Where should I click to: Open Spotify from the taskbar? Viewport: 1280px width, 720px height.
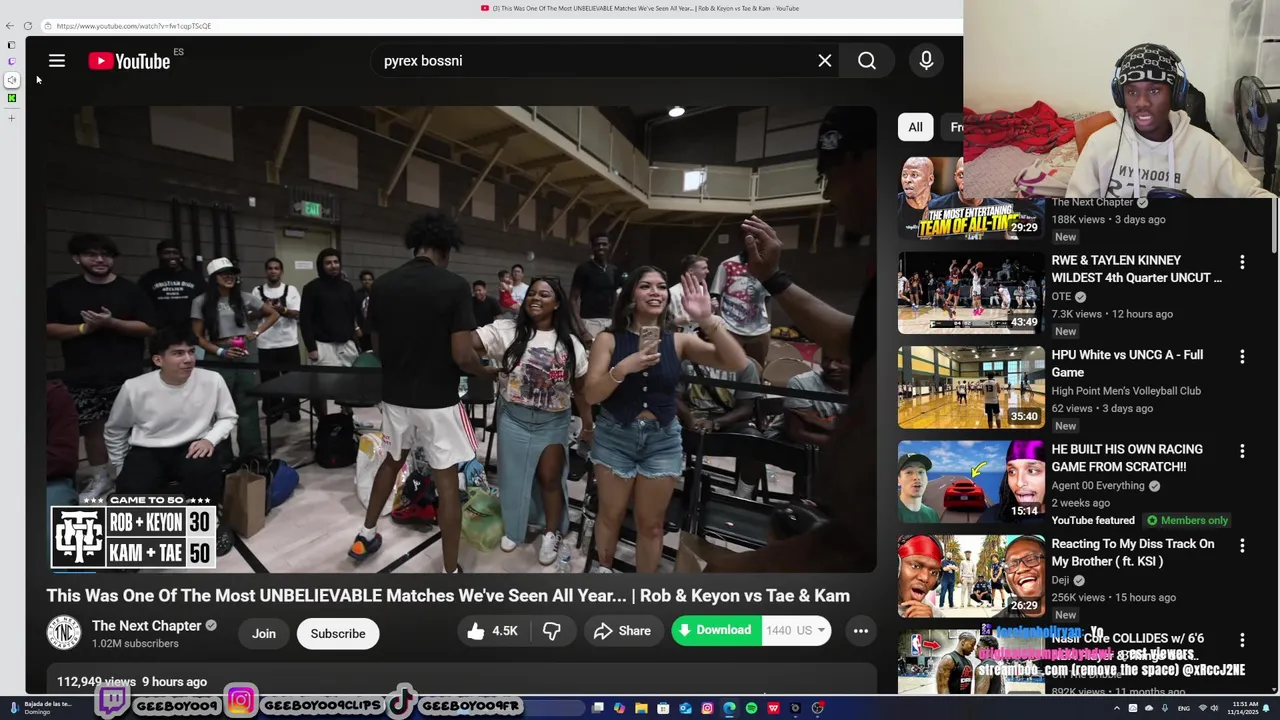click(x=751, y=708)
